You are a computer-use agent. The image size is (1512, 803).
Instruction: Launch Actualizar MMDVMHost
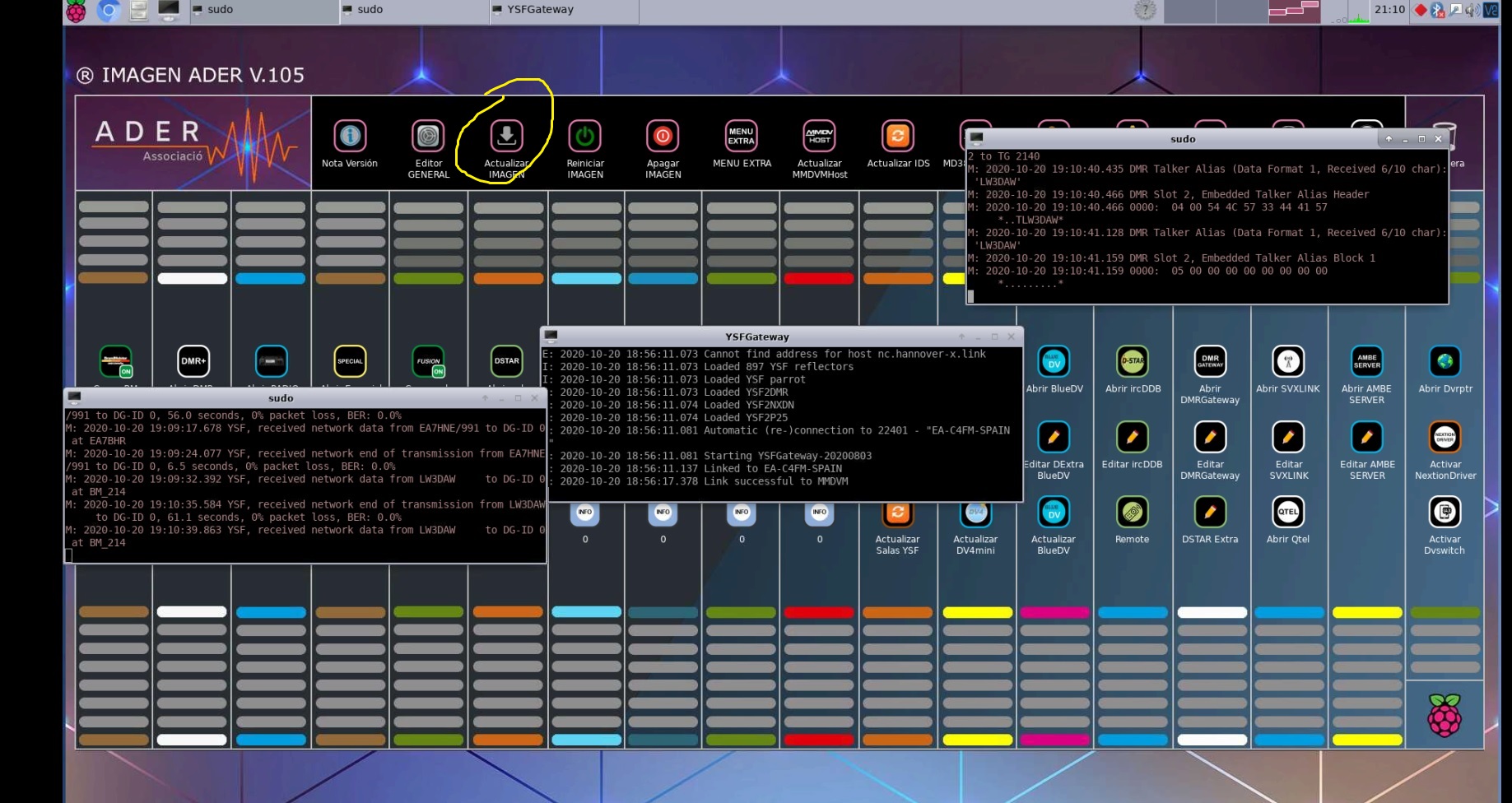[x=818, y=137]
